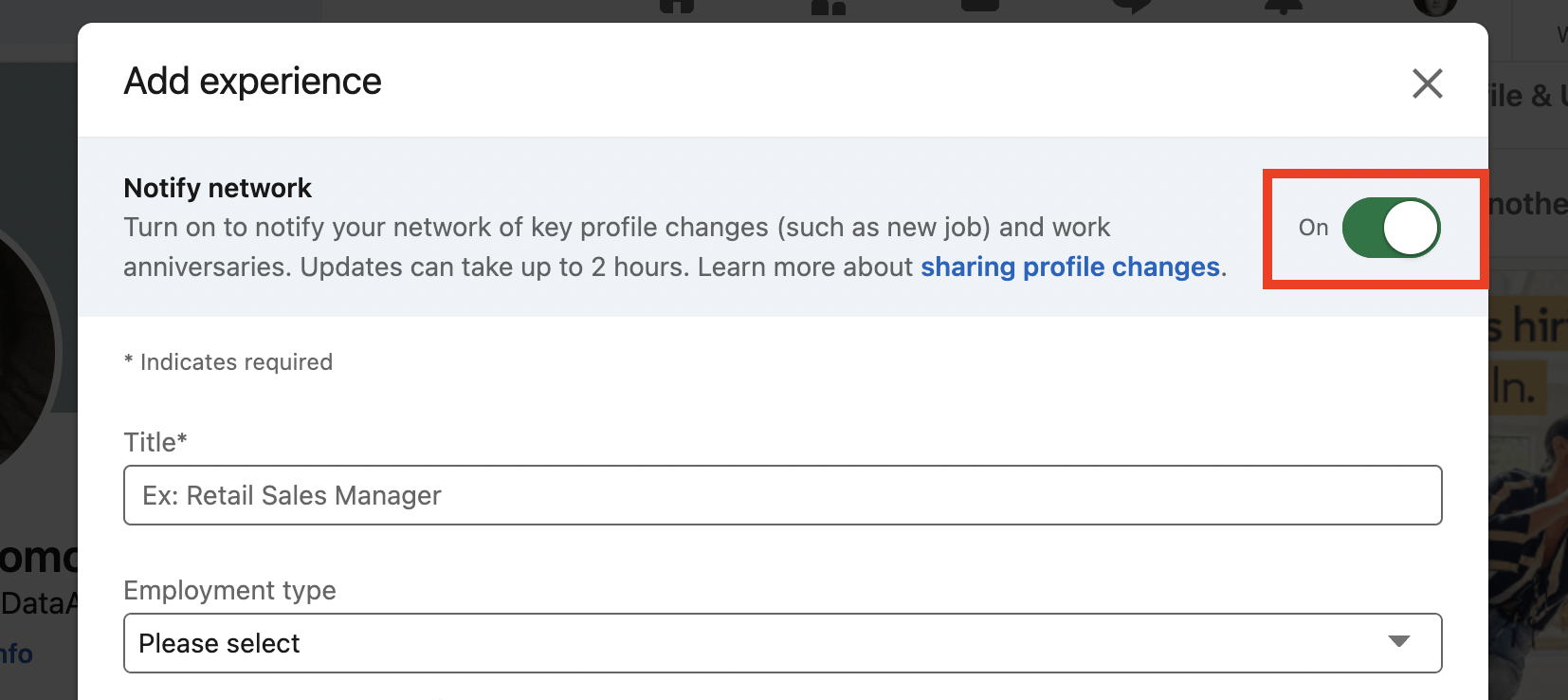Click your profile photo icon in the navbar
The width and height of the screenshot is (1568, 700).
click(1435, 8)
